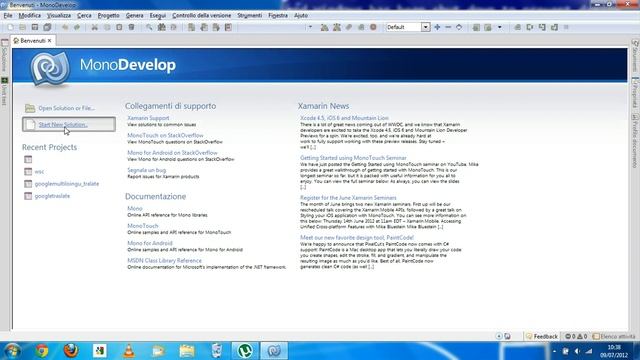Expand the Profilo documento side panel

(635, 141)
